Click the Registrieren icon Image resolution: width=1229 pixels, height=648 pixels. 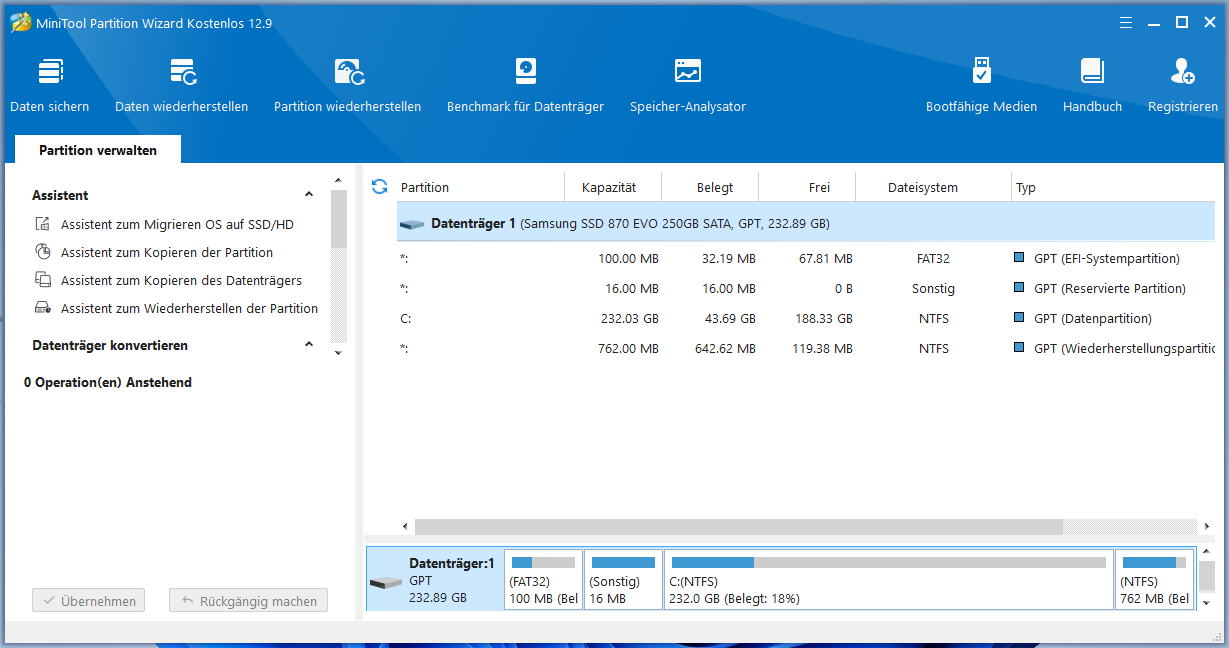pyautogui.click(x=1183, y=72)
